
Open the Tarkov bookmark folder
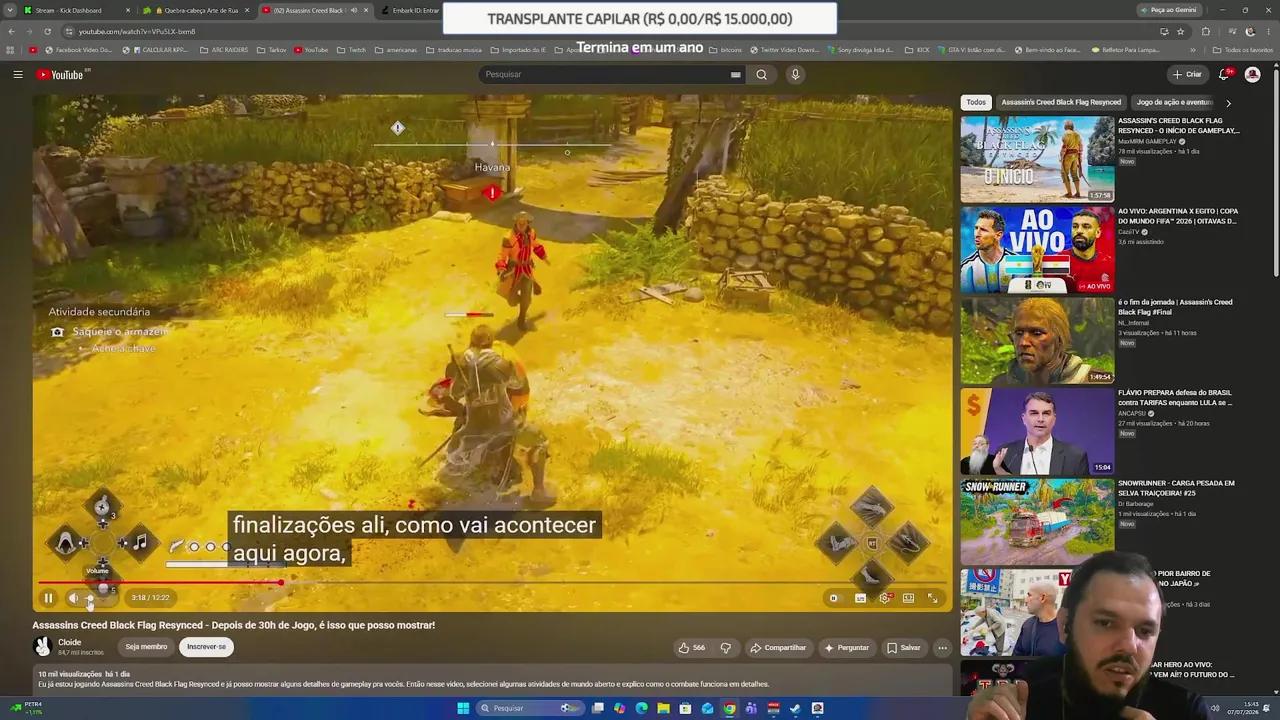273,49
